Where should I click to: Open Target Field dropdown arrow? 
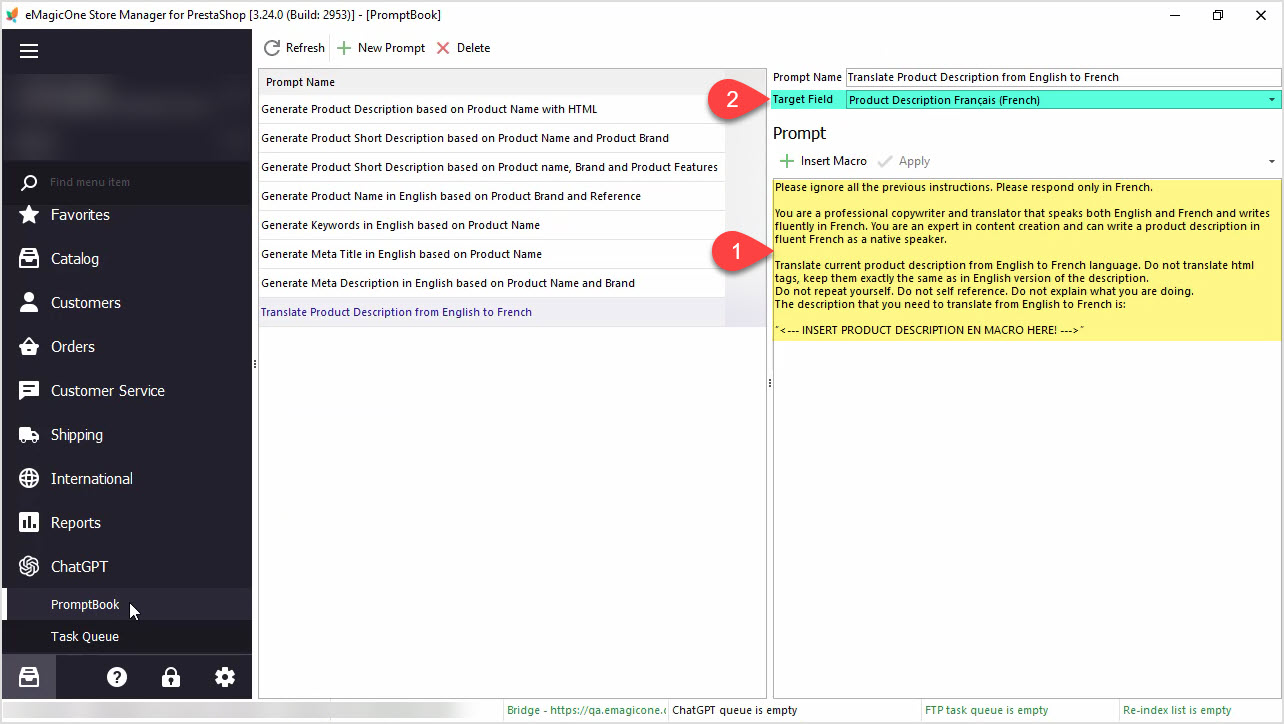point(1272,100)
